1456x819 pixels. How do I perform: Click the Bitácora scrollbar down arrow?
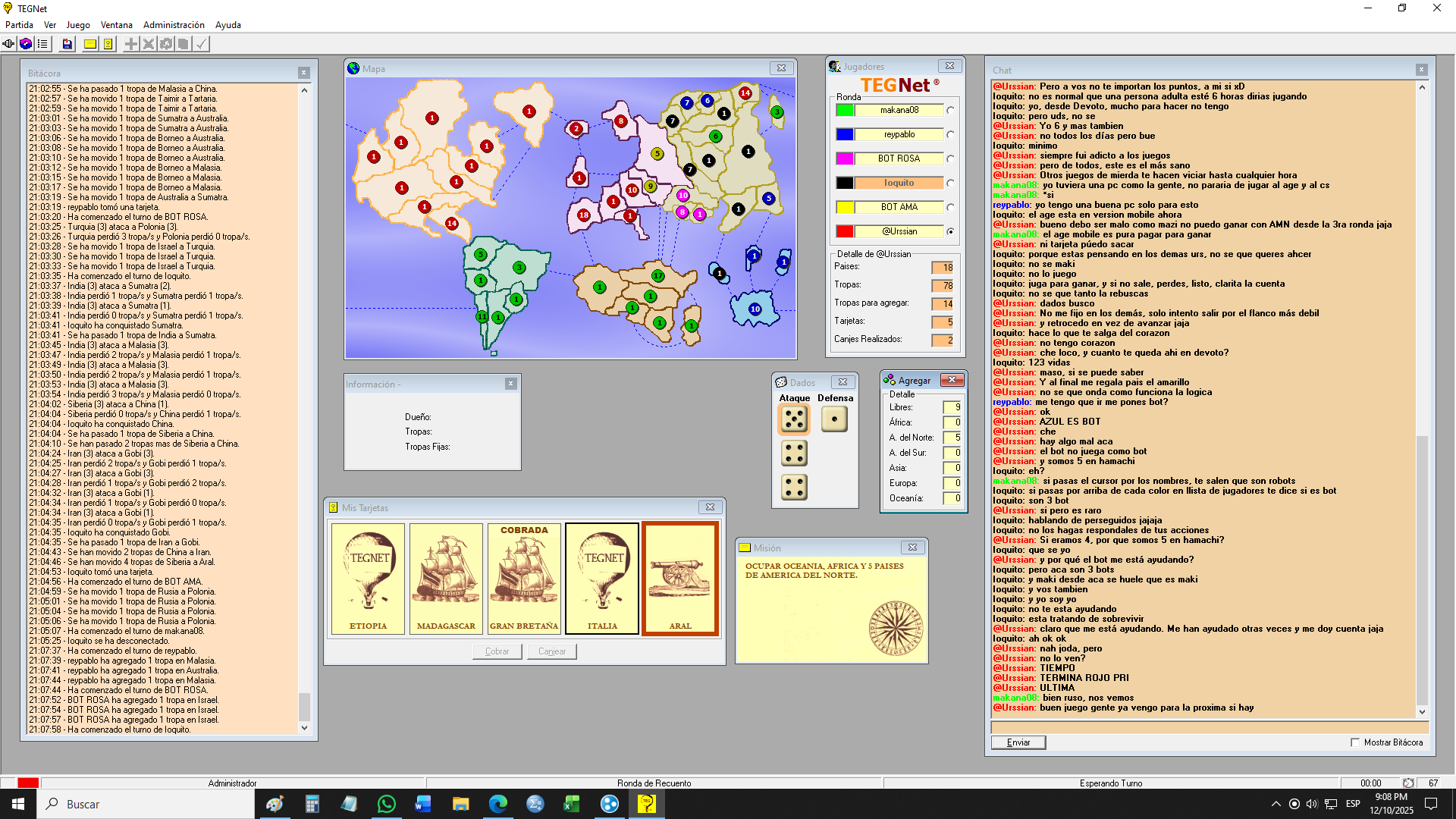pos(304,728)
